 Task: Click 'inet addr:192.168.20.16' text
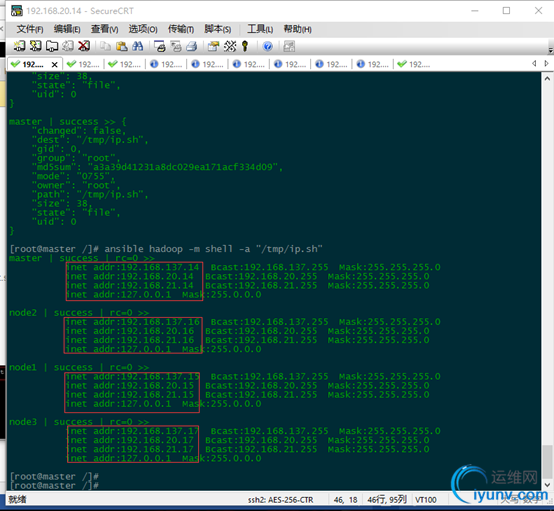(130, 331)
